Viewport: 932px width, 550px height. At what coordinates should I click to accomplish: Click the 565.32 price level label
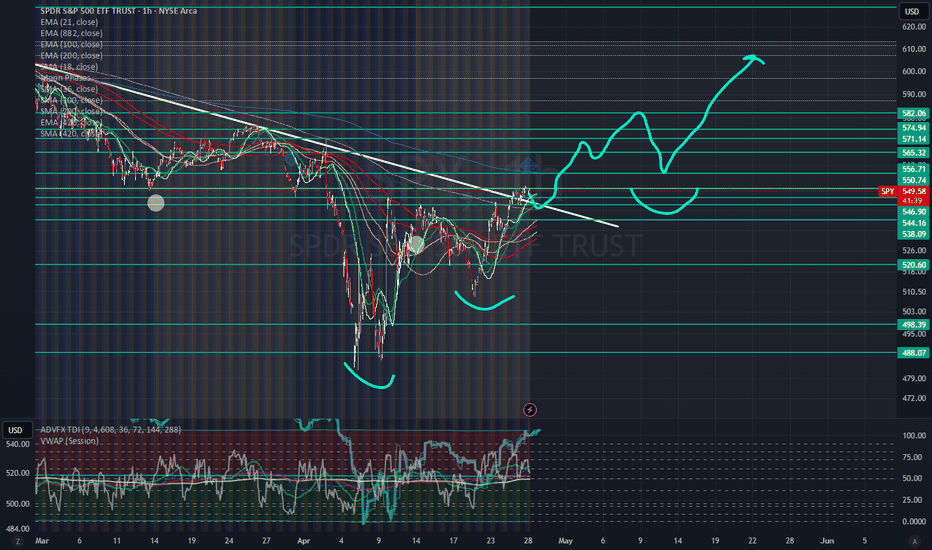[914, 153]
